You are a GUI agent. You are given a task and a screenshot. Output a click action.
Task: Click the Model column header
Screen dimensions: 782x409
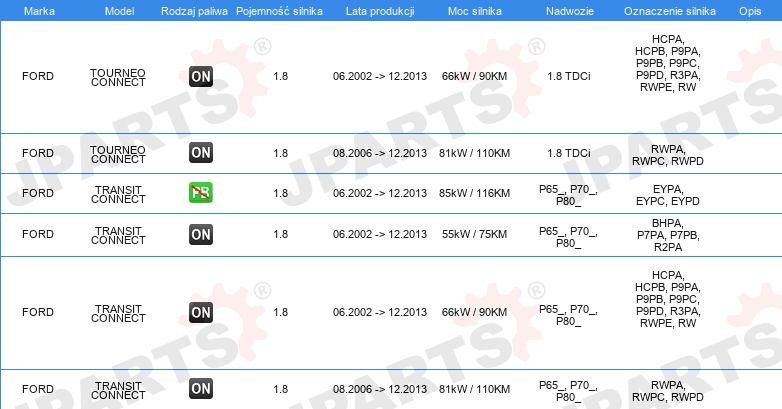tap(120, 11)
